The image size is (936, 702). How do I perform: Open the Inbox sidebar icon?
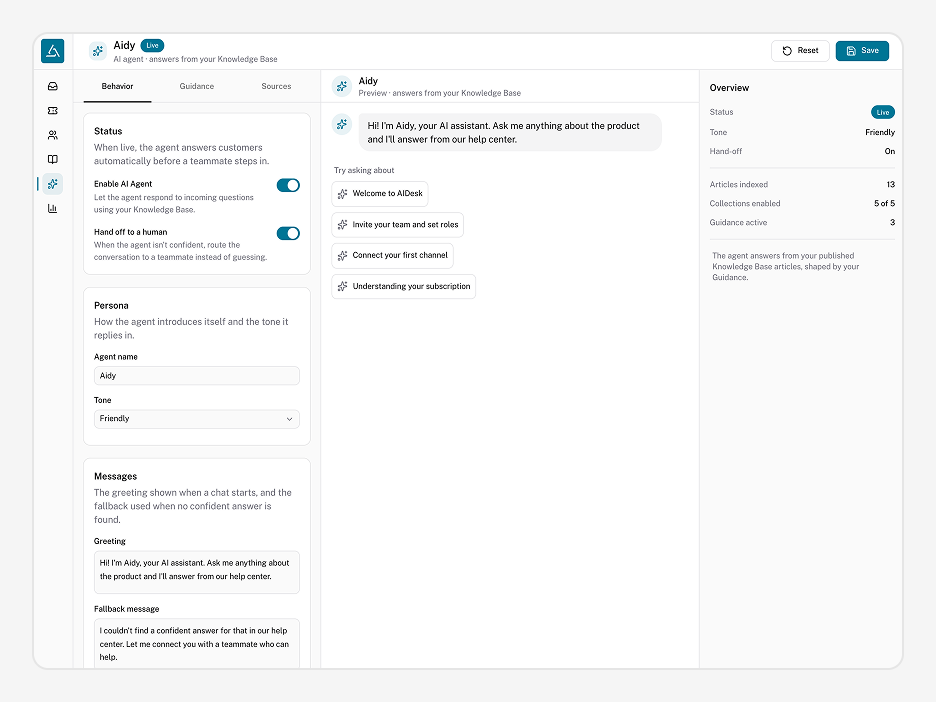tap(53, 87)
